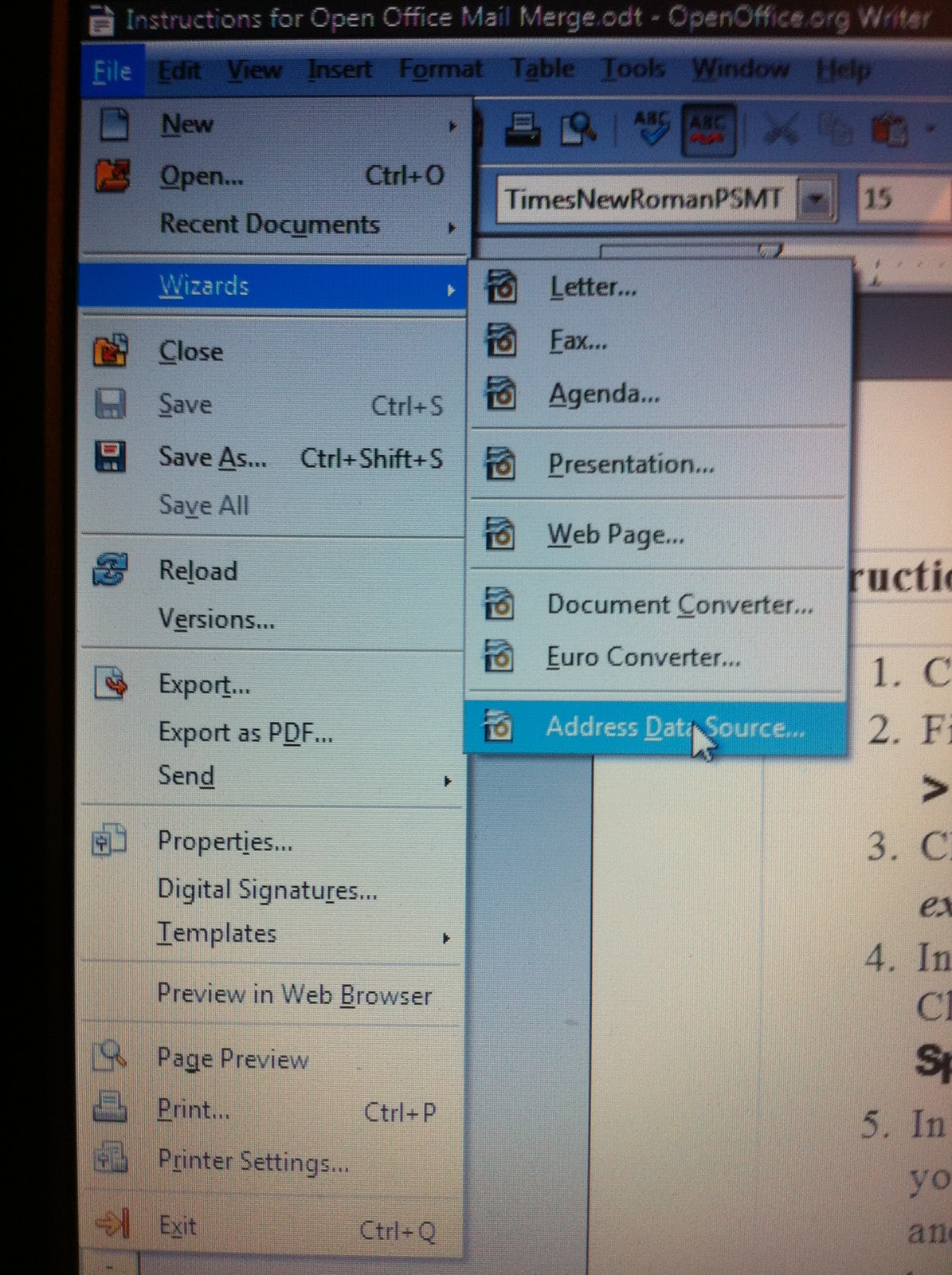Click the Save floppy disk icon
Viewport: 952px width, 1275px height.
pos(110,404)
